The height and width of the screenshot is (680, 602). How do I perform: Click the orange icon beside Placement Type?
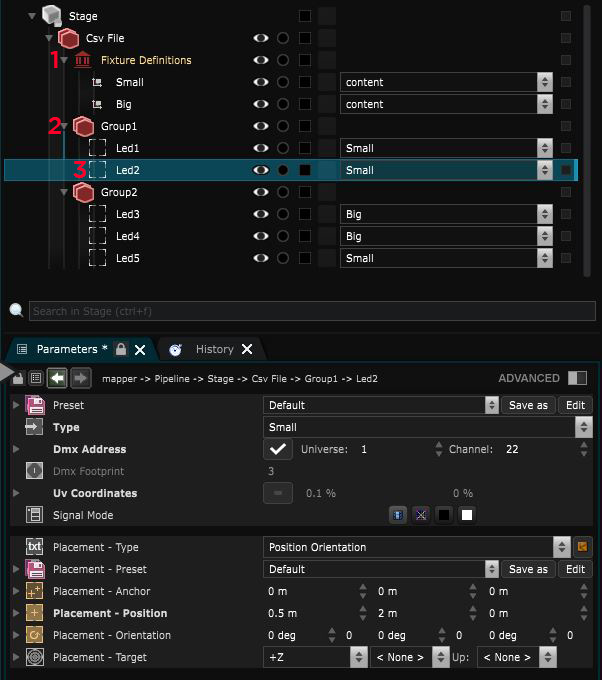[582, 547]
